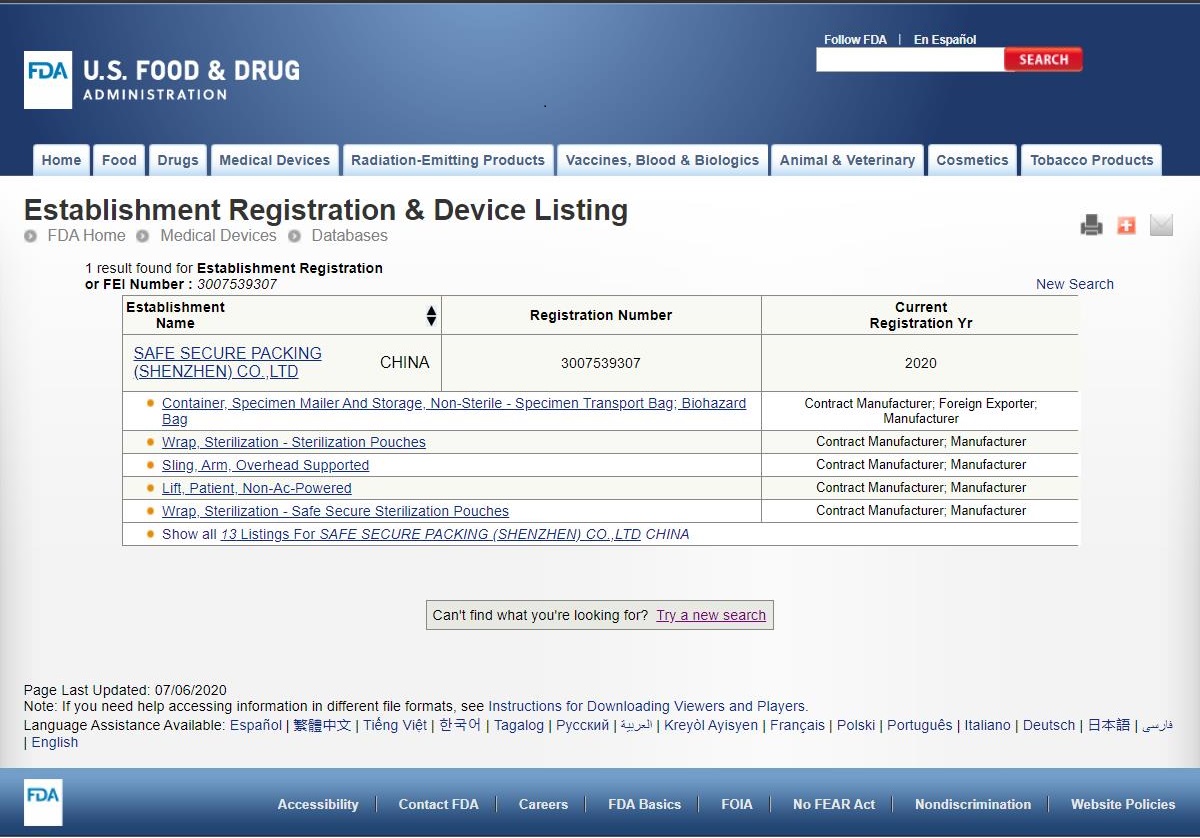This screenshot has width=1200, height=838.
Task: Open Website Policies footer link
Action: click(1123, 804)
